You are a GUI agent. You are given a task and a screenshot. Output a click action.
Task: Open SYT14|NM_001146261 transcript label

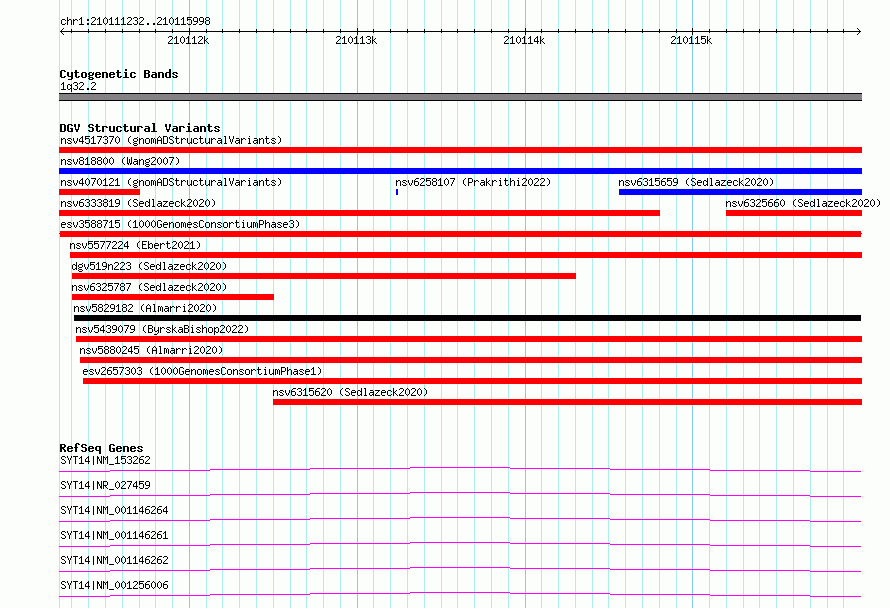point(114,535)
